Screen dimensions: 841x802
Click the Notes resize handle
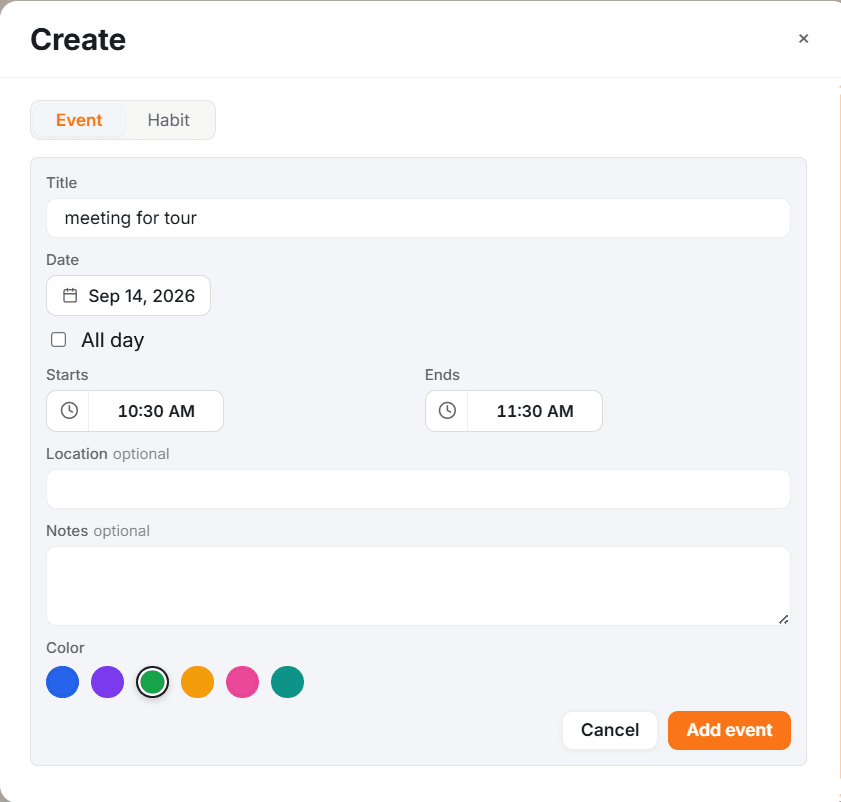(x=783, y=619)
